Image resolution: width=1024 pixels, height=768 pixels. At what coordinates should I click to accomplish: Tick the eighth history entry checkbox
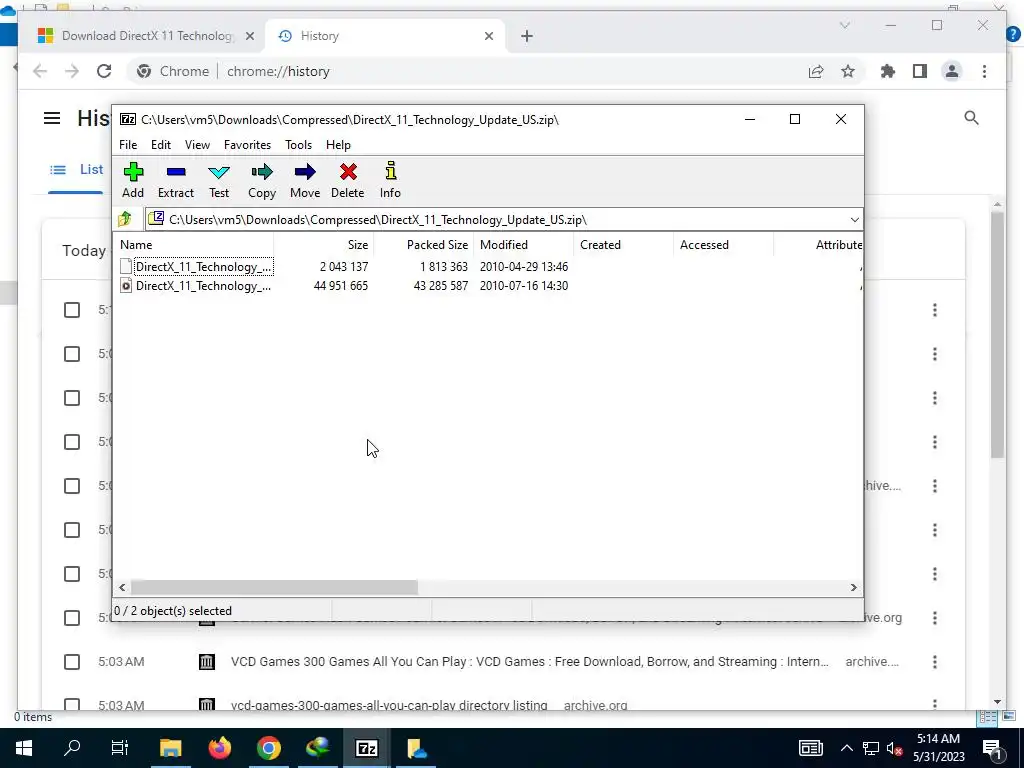[72, 618]
